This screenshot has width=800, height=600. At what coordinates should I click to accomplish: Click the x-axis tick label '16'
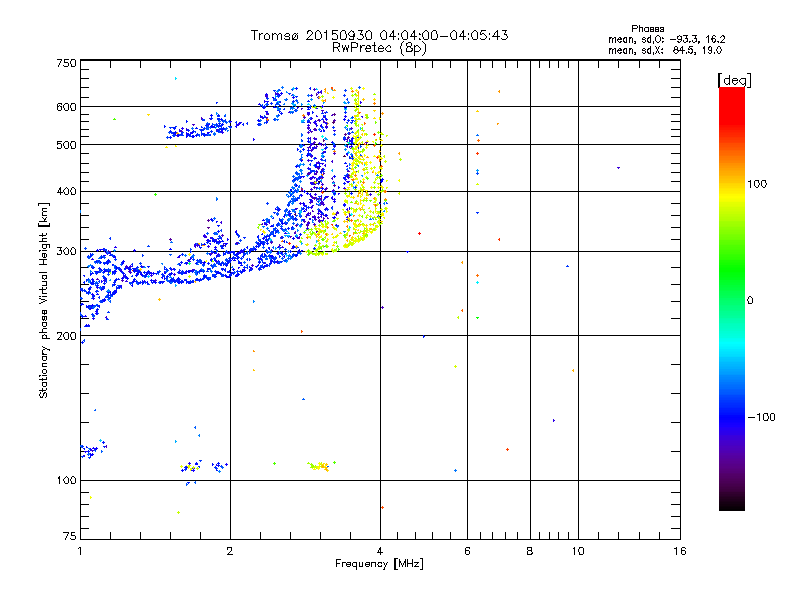click(x=680, y=551)
